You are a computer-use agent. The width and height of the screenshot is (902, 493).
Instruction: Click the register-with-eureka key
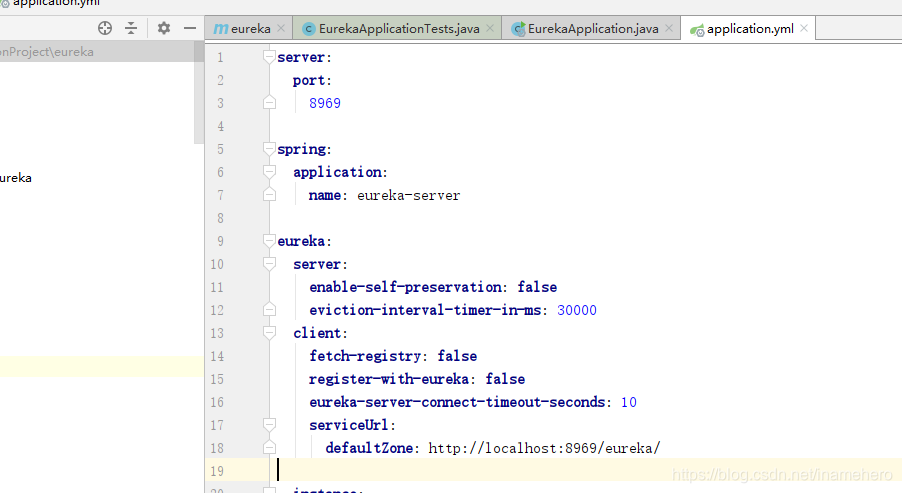pos(389,379)
